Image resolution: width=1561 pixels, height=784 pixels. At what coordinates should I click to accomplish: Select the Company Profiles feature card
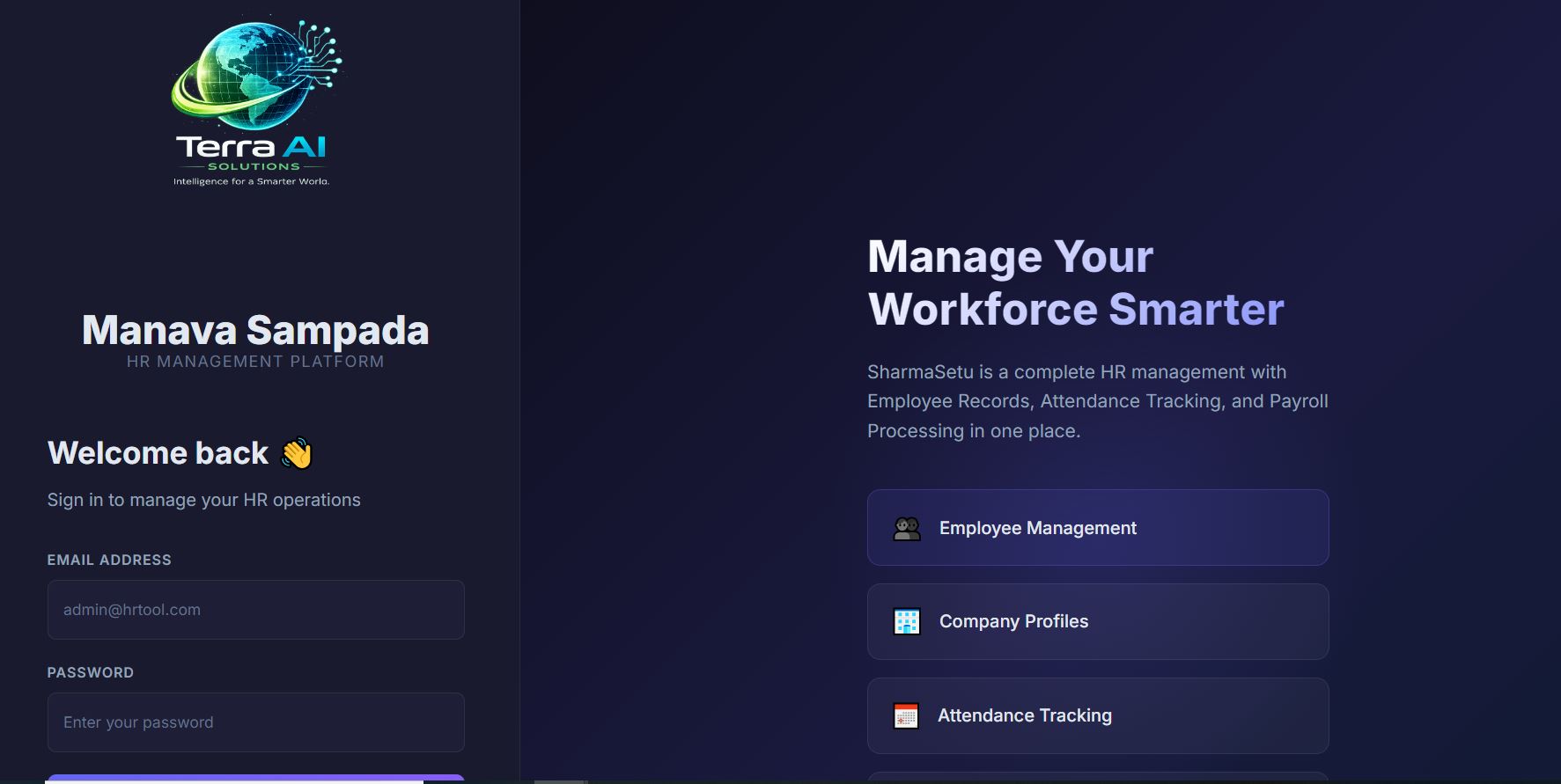coord(1097,621)
